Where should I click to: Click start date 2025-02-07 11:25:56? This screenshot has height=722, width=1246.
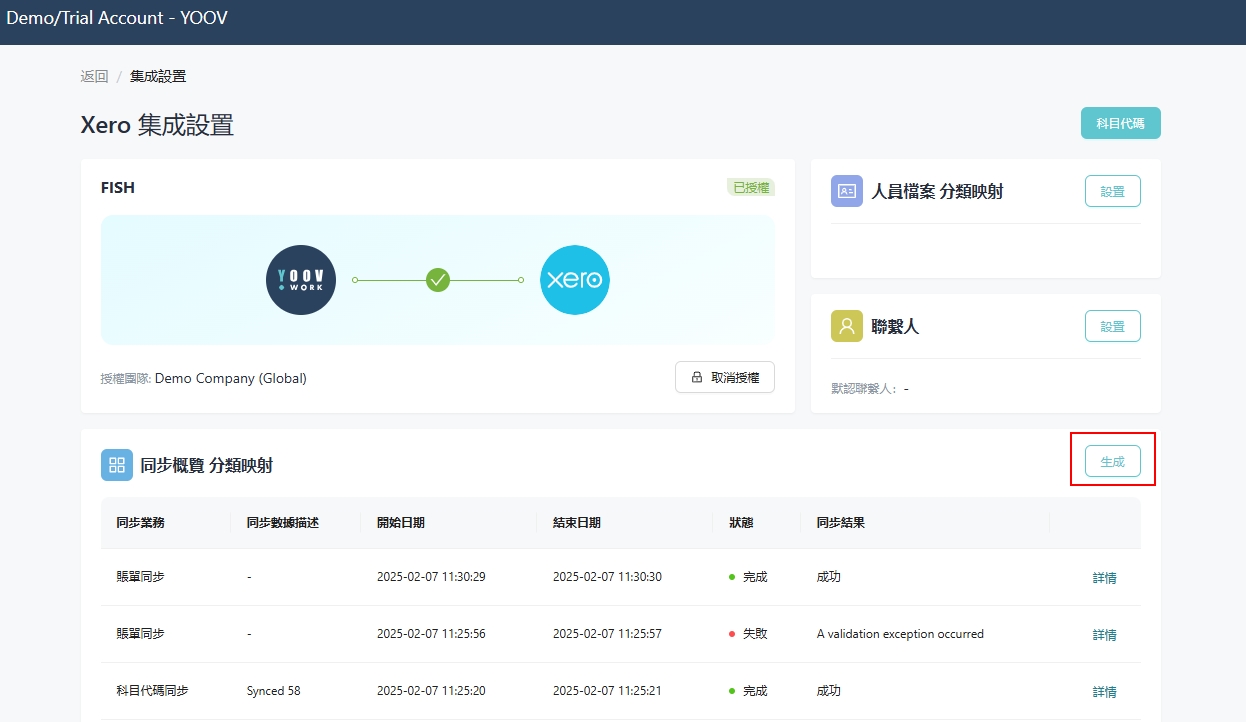coord(431,634)
